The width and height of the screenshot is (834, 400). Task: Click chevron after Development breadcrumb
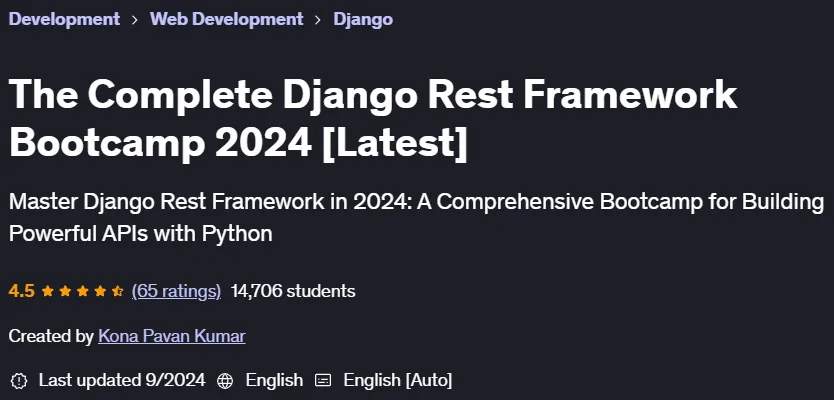[x=135, y=20]
